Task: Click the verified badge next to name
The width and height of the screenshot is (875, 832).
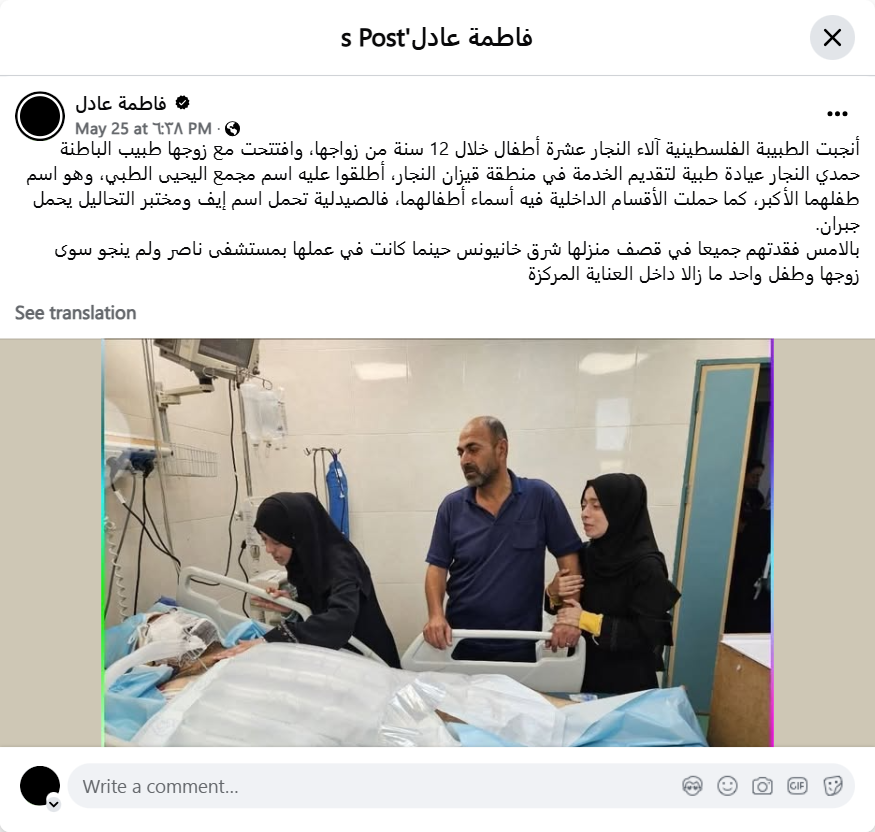Action: (182, 103)
